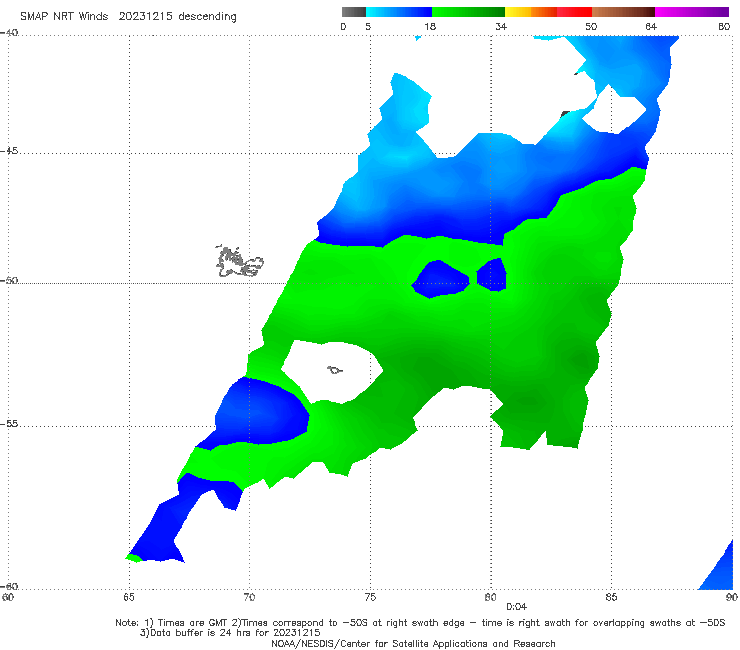Select the red segment of the color scale

pos(574,12)
